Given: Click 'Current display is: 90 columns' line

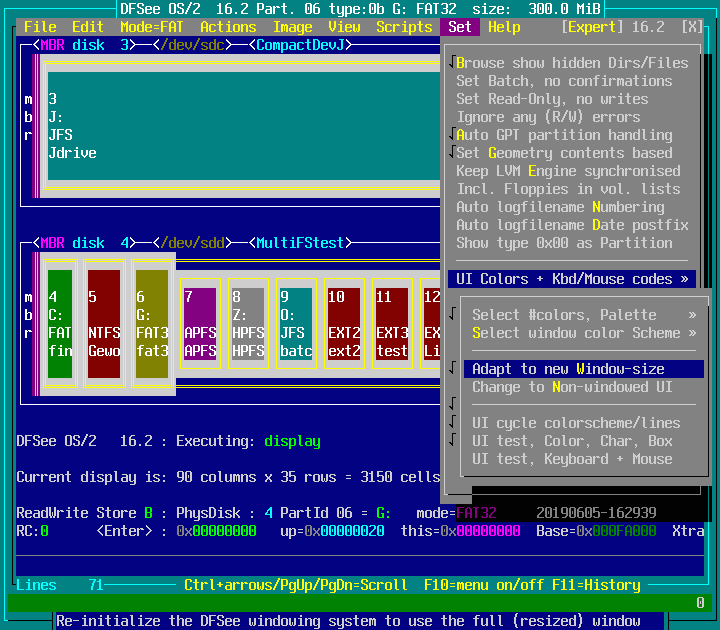Looking at the screenshot, I should click(x=228, y=477).
